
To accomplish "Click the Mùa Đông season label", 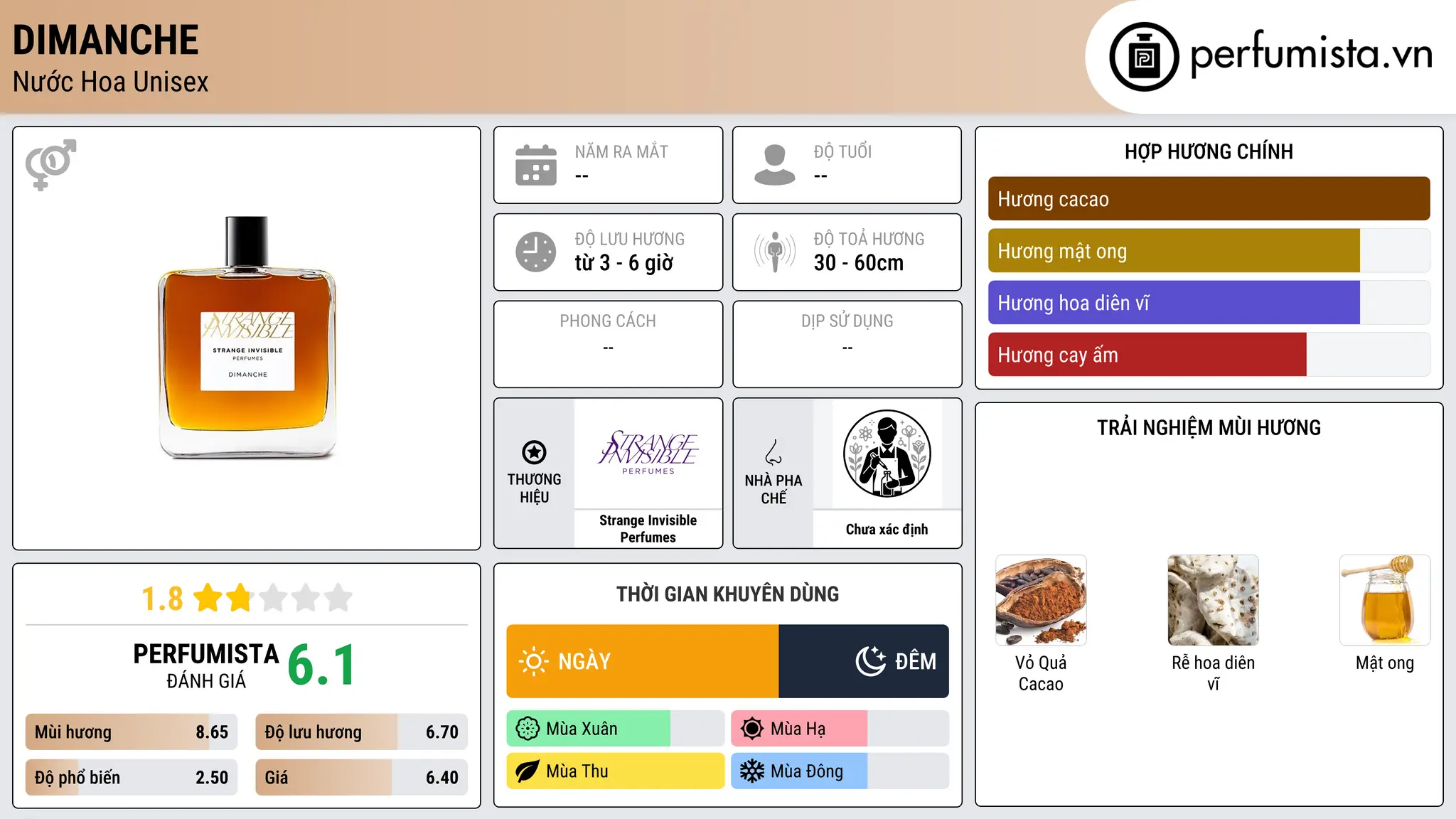I will [x=807, y=771].
